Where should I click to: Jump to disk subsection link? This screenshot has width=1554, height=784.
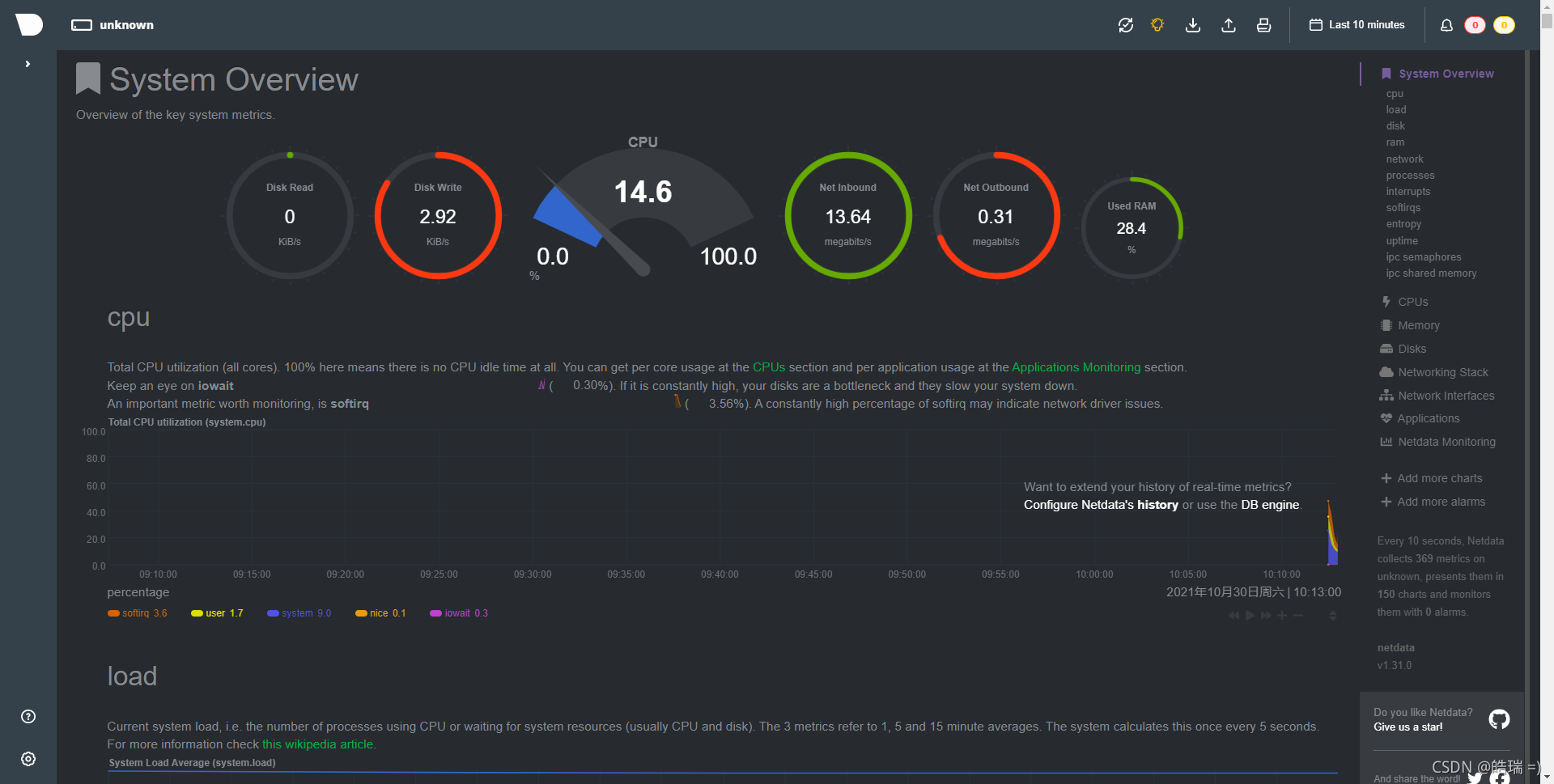point(1395,126)
